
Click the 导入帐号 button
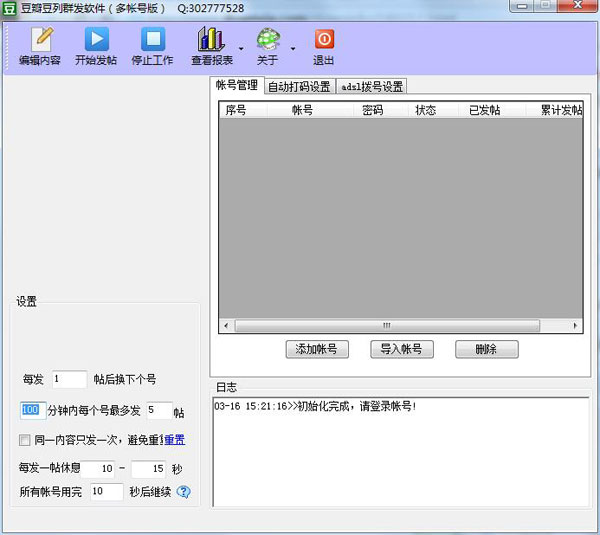pos(402,349)
